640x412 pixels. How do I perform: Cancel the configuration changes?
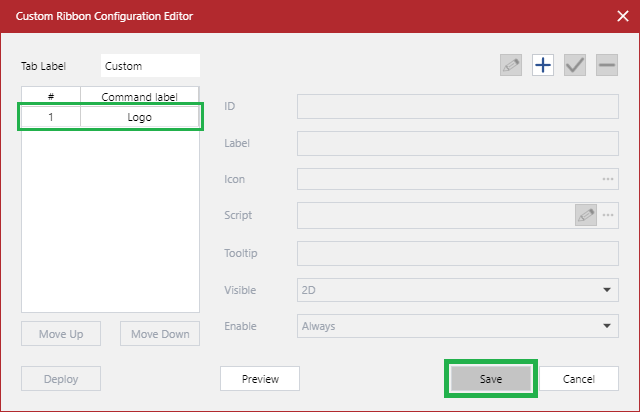[x=578, y=379]
